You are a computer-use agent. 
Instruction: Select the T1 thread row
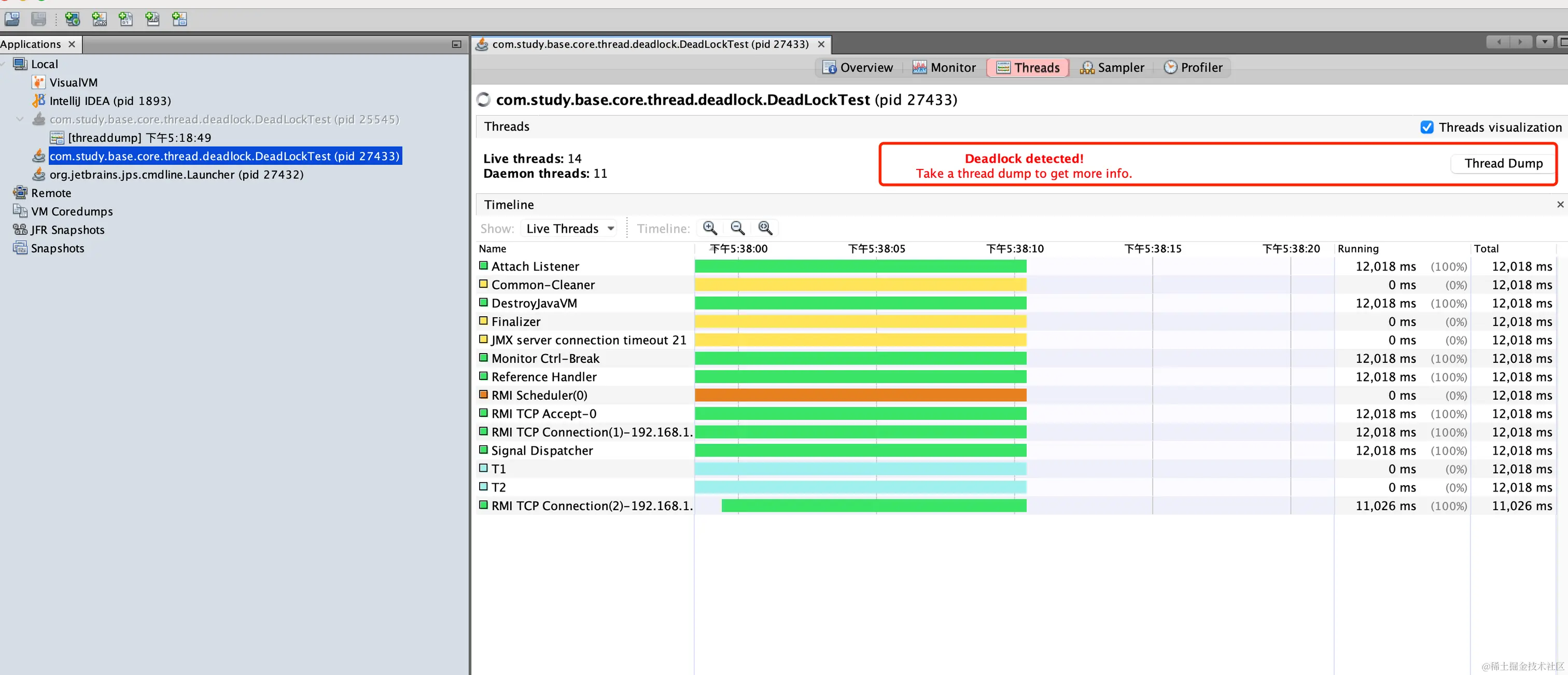coord(498,469)
